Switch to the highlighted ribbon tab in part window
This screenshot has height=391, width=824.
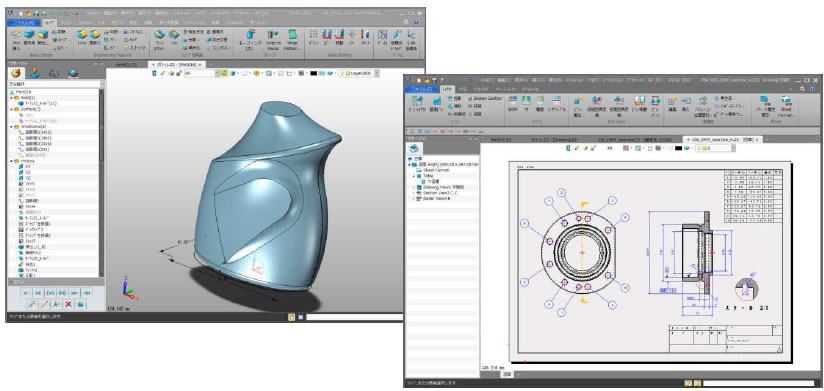[x=49, y=23]
